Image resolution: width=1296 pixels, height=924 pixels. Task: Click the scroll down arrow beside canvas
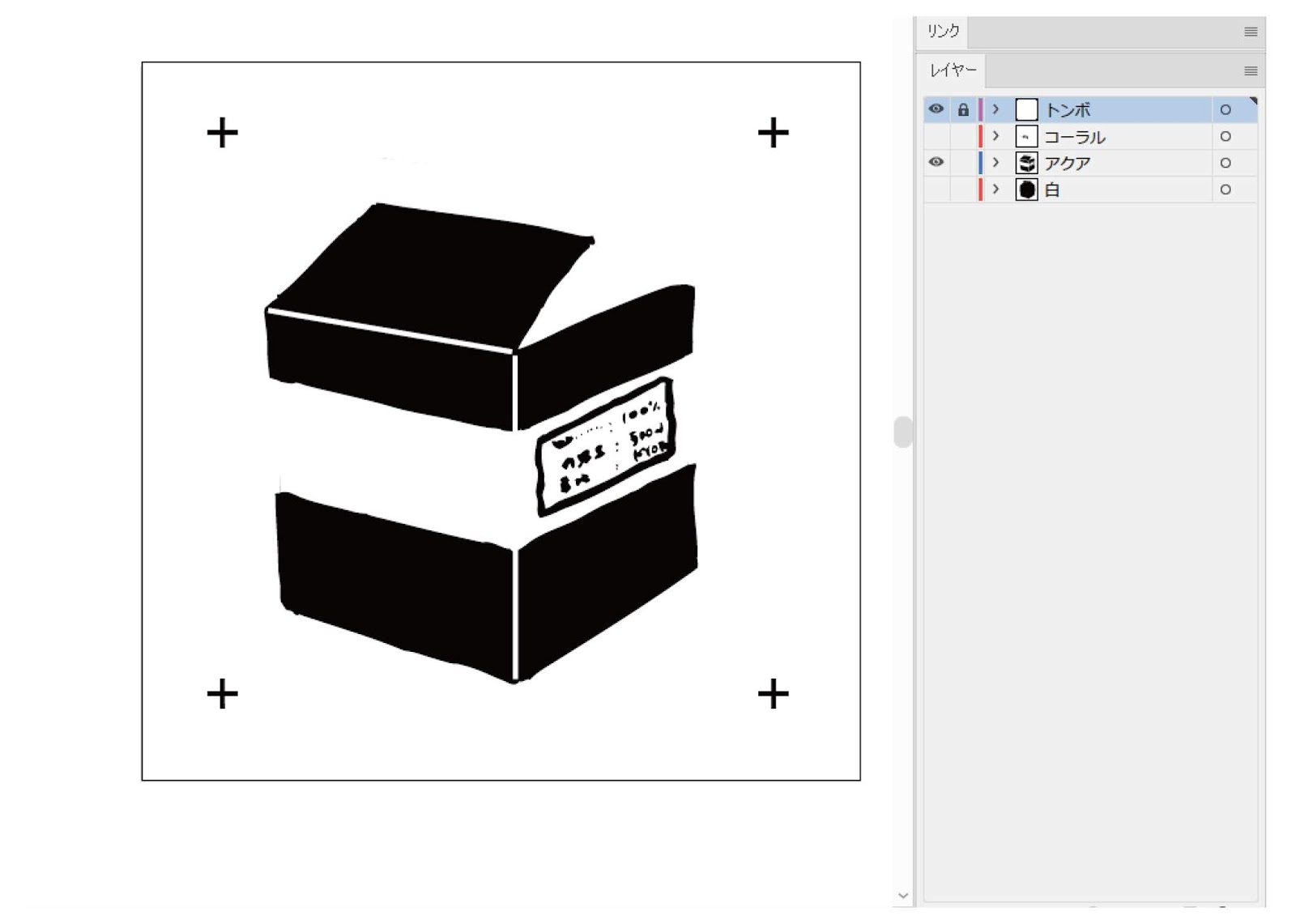(903, 896)
